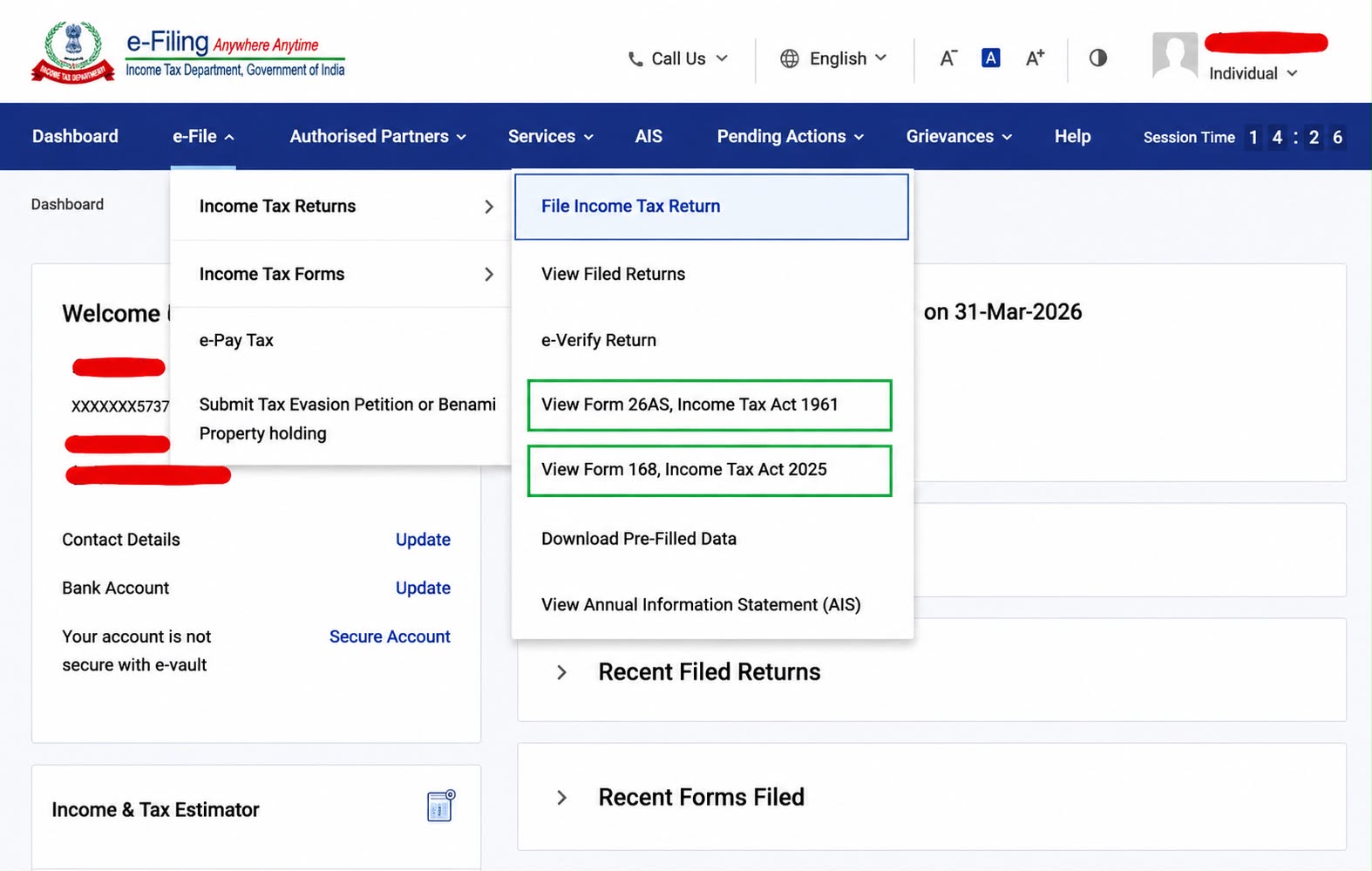Toggle high contrast mode icon

[x=1098, y=58]
